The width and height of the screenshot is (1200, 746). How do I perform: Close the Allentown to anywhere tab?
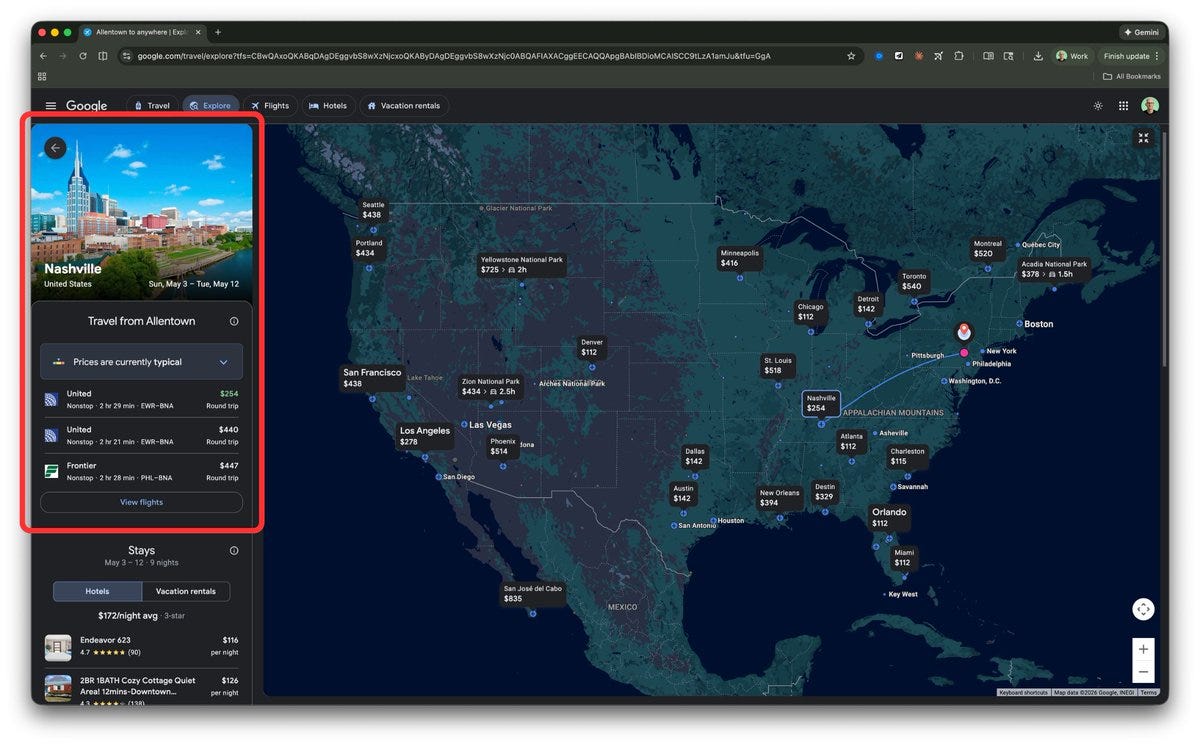click(x=198, y=32)
